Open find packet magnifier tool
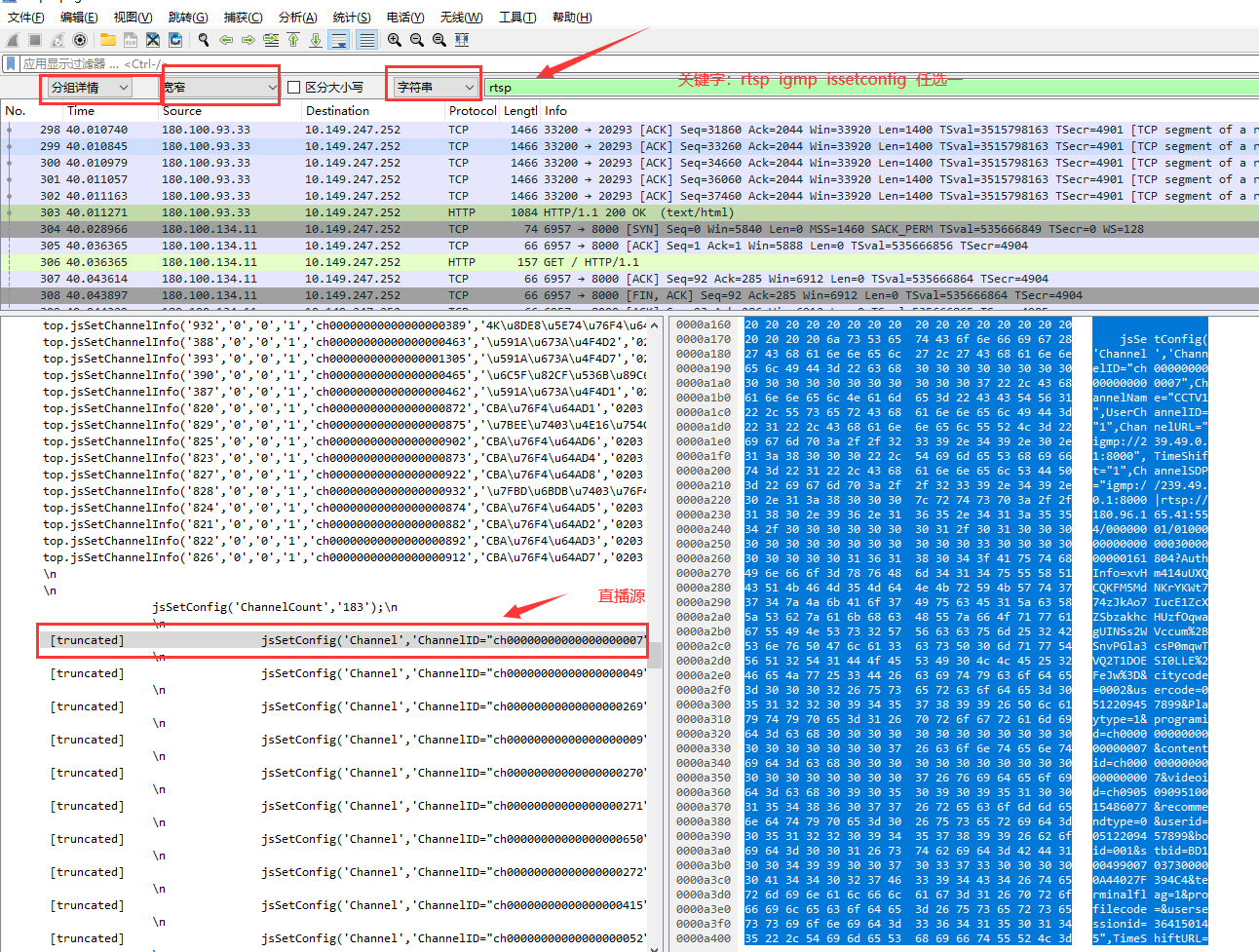Screen dimensions: 1259x952 point(203,40)
